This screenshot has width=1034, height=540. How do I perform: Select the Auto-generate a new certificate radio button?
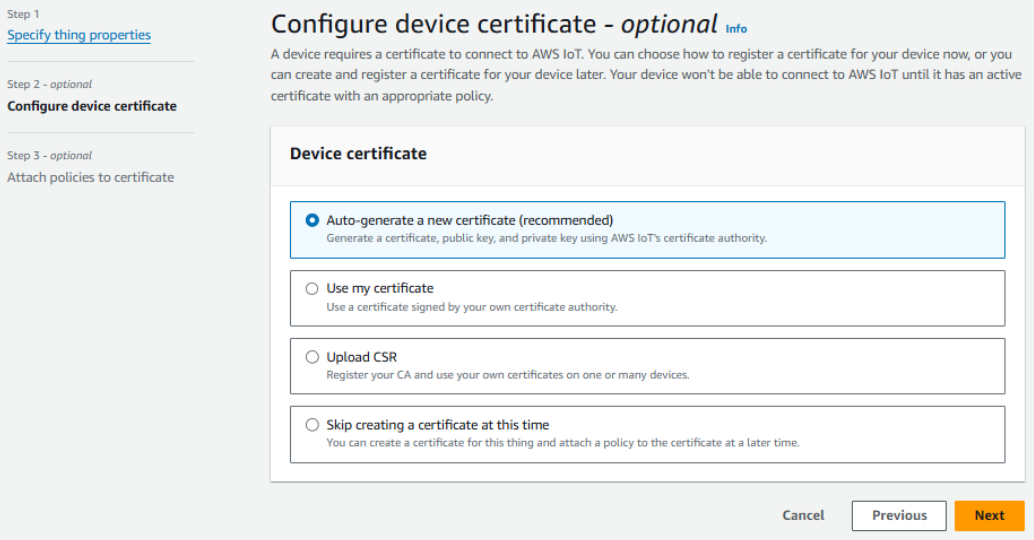[x=312, y=220]
